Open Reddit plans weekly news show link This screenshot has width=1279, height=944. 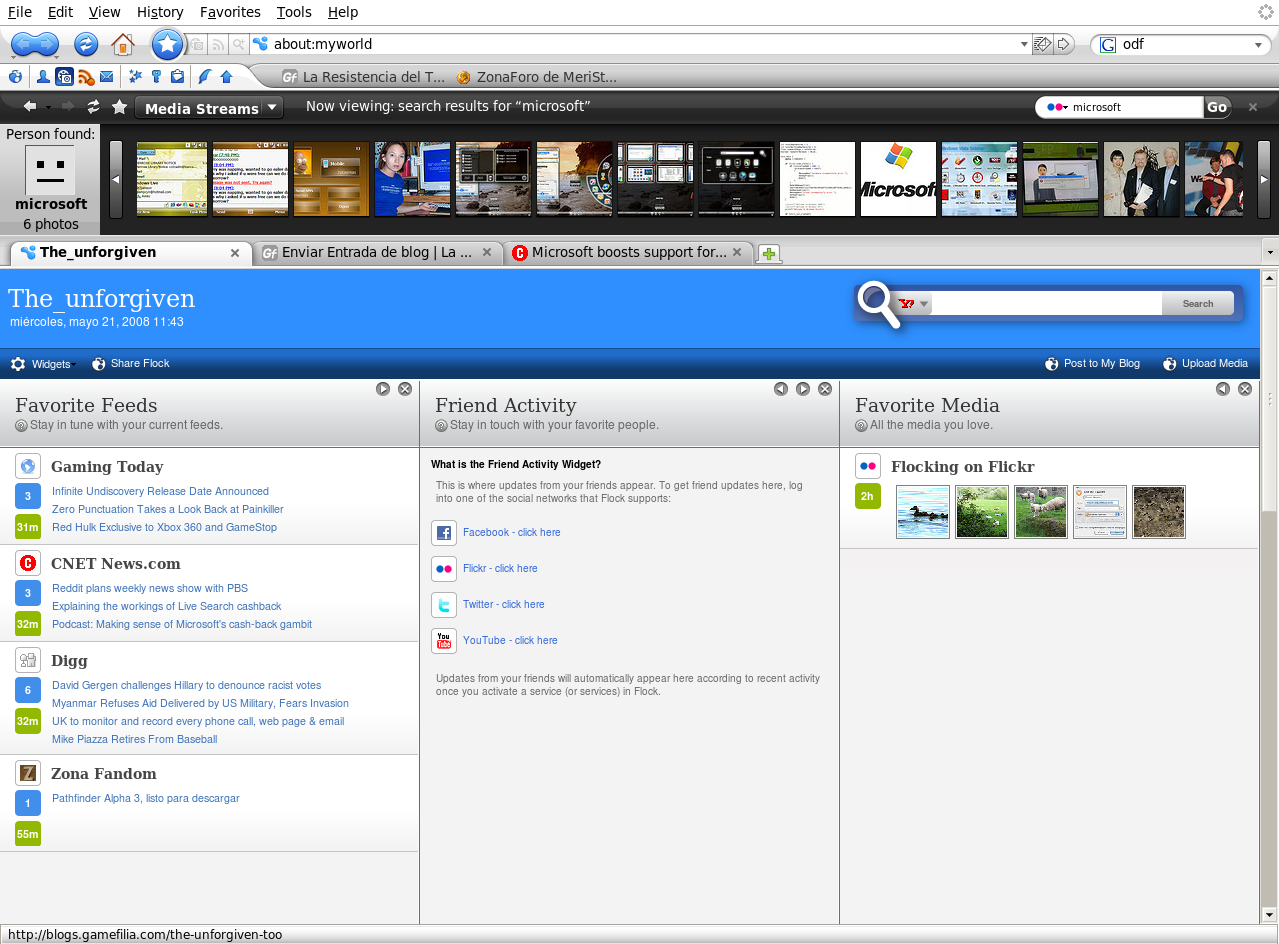[x=150, y=589]
